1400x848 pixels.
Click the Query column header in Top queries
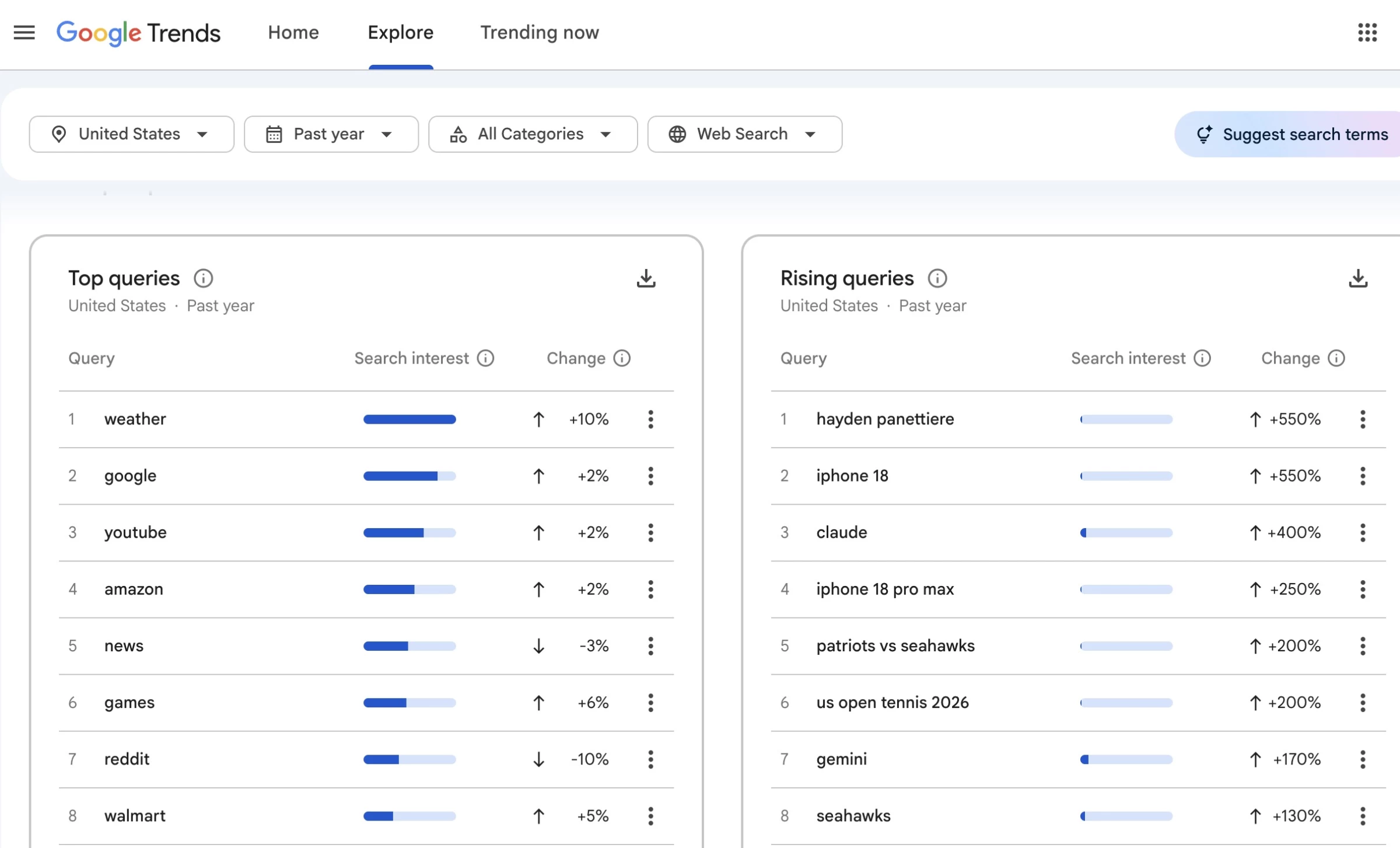92,358
